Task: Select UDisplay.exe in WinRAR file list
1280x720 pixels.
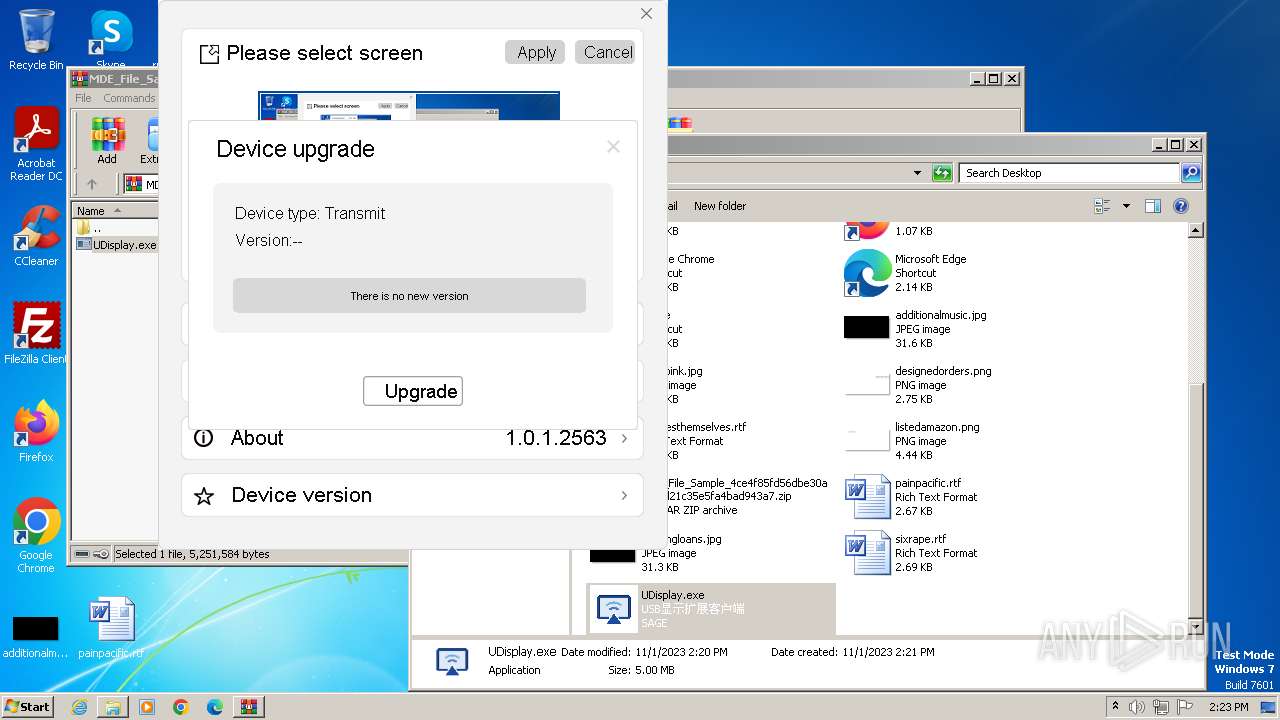Action: (117, 244)
